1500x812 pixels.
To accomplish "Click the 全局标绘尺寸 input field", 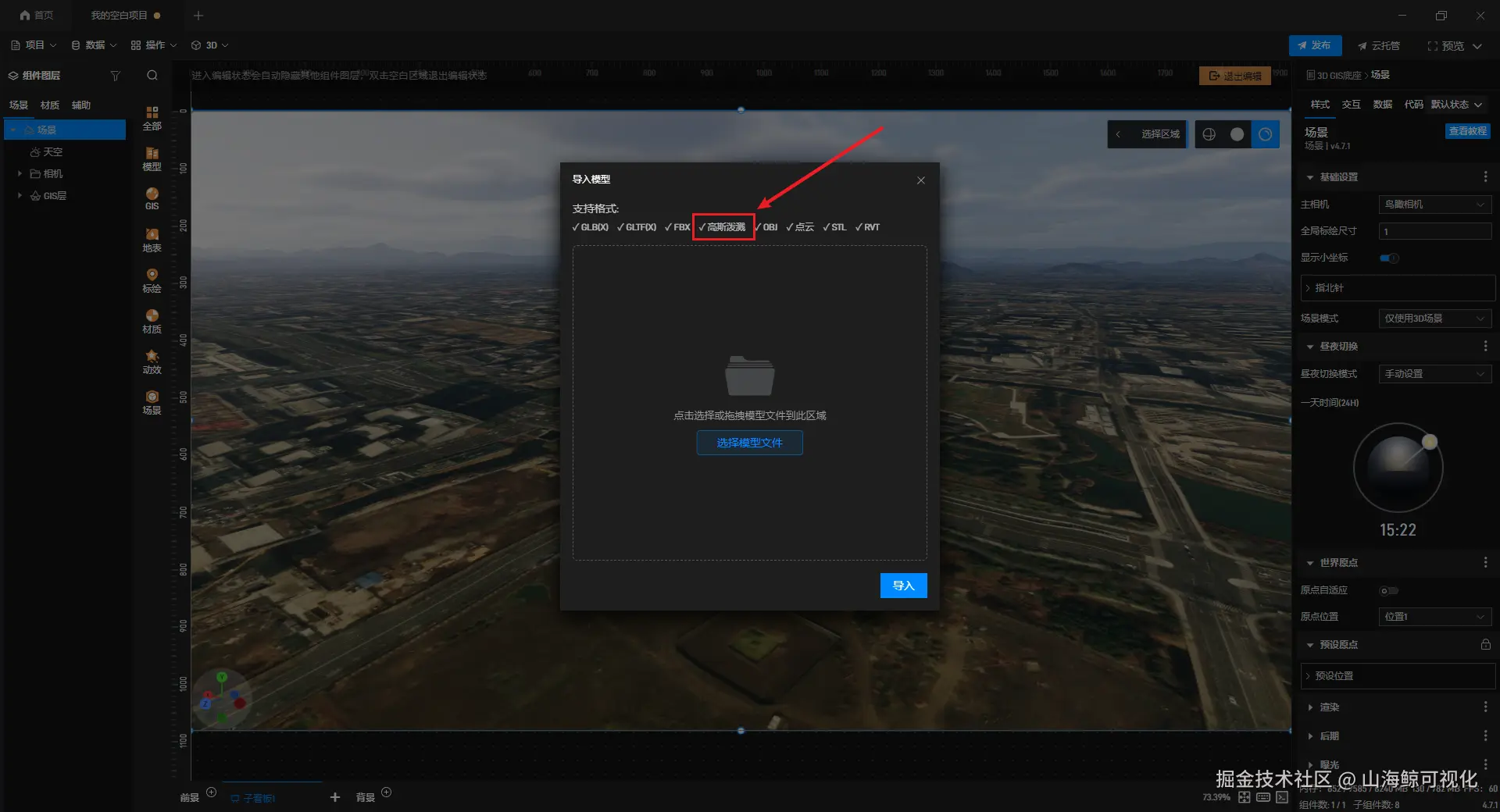I will click(x=1435, y=231).
